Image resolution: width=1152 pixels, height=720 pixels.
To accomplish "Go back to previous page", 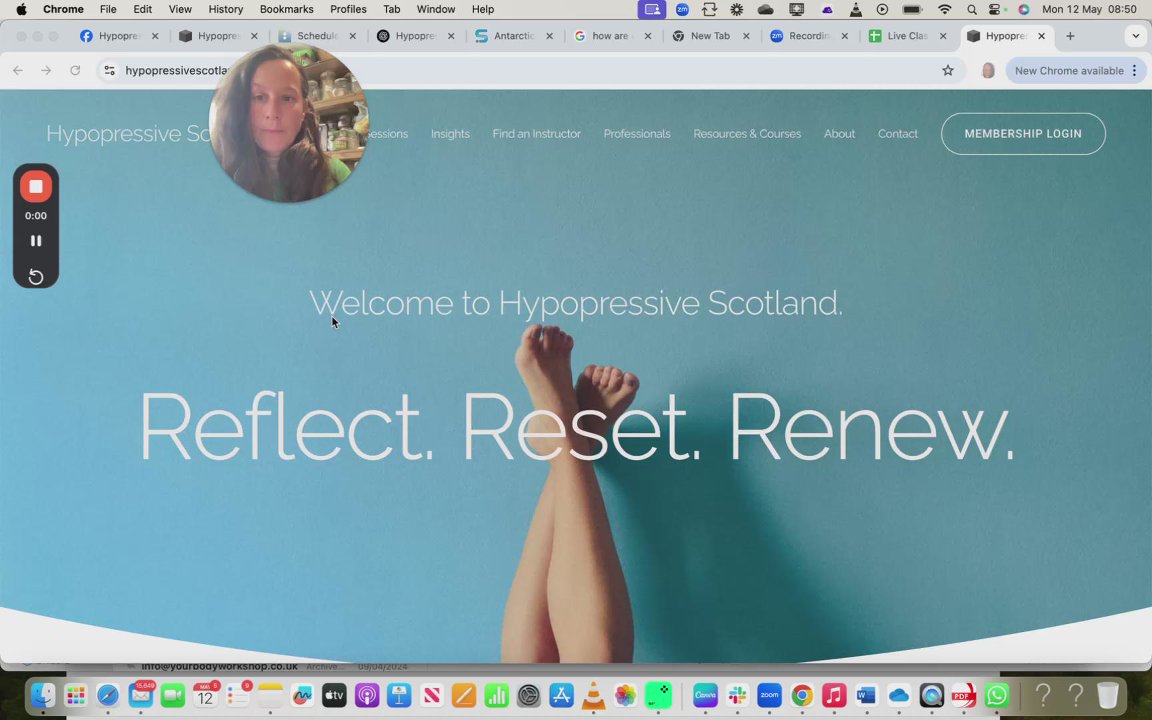I will (18, 71).
